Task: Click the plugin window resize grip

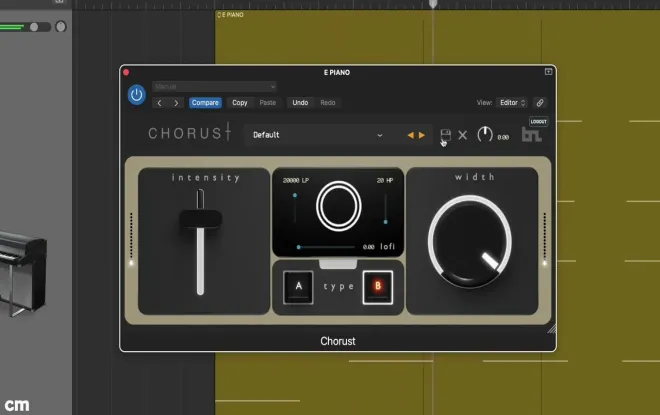Action: pos(551,329)
